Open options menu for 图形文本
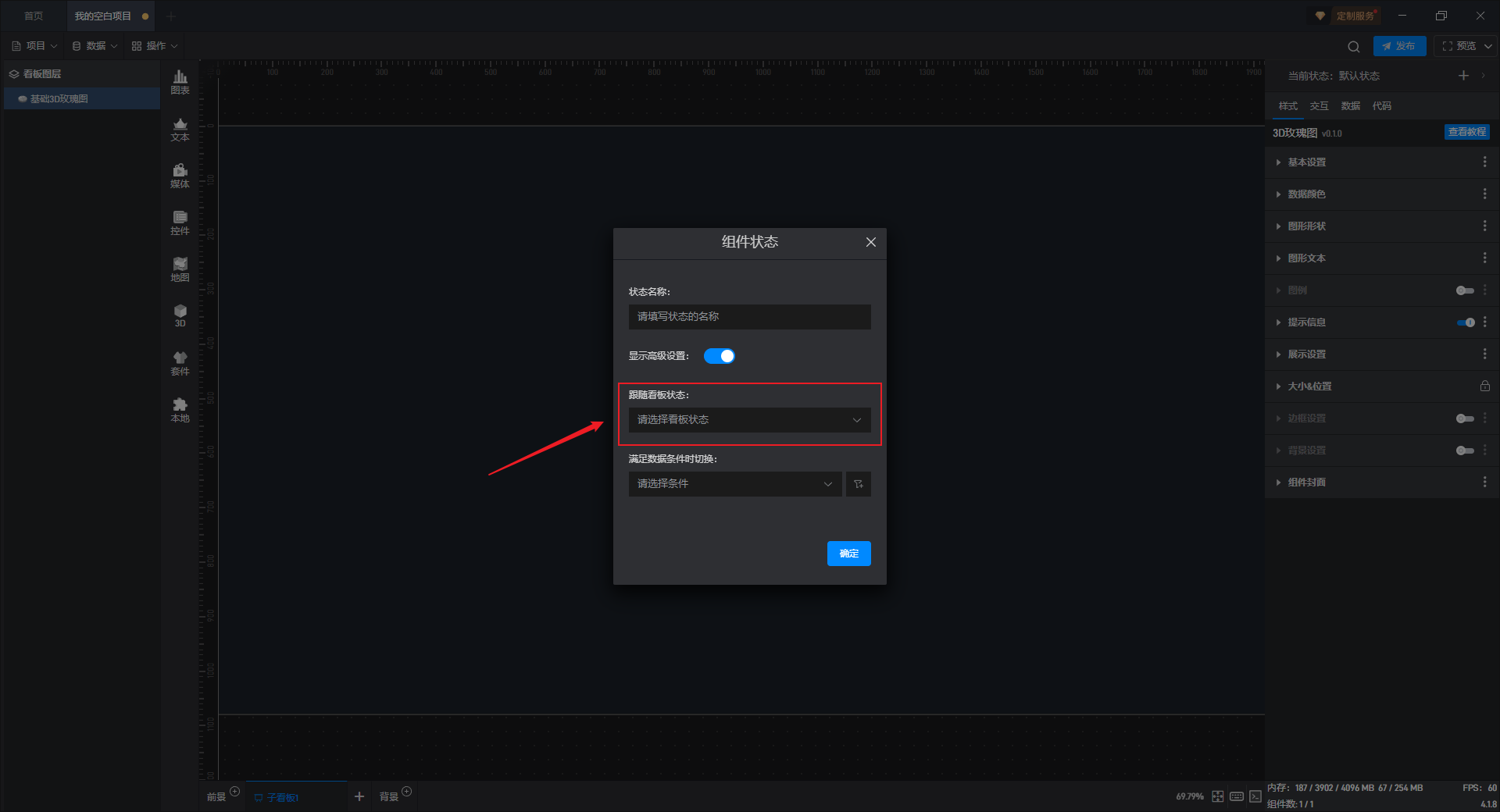The height and width of the screenshot is (812, 1500). (x=1484, y=258)
